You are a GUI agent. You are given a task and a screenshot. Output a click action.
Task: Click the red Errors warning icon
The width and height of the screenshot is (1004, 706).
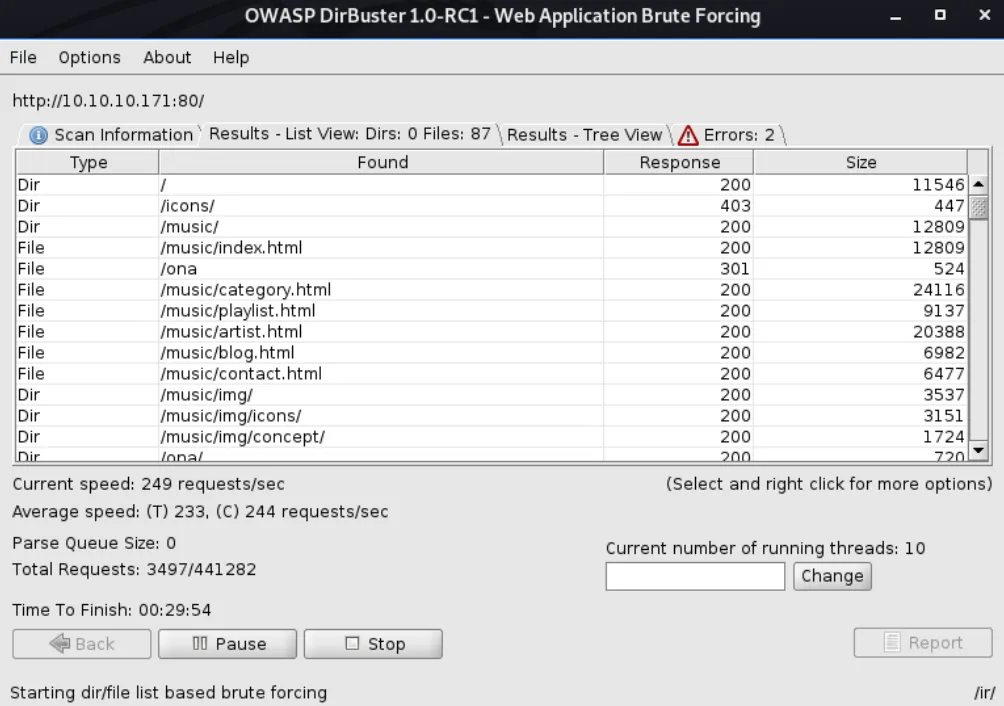pos(688,135)
